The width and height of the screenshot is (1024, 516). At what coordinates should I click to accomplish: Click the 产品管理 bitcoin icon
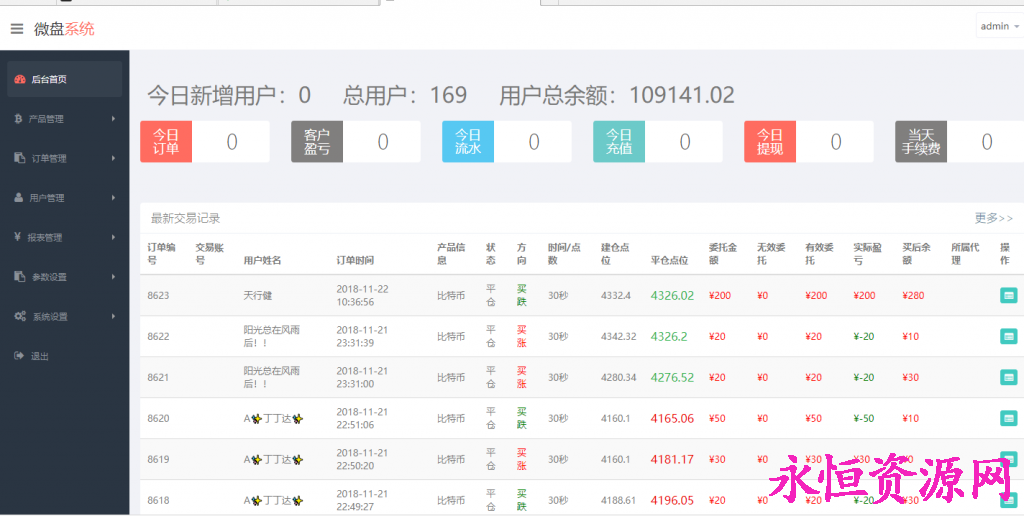point(19,119)
